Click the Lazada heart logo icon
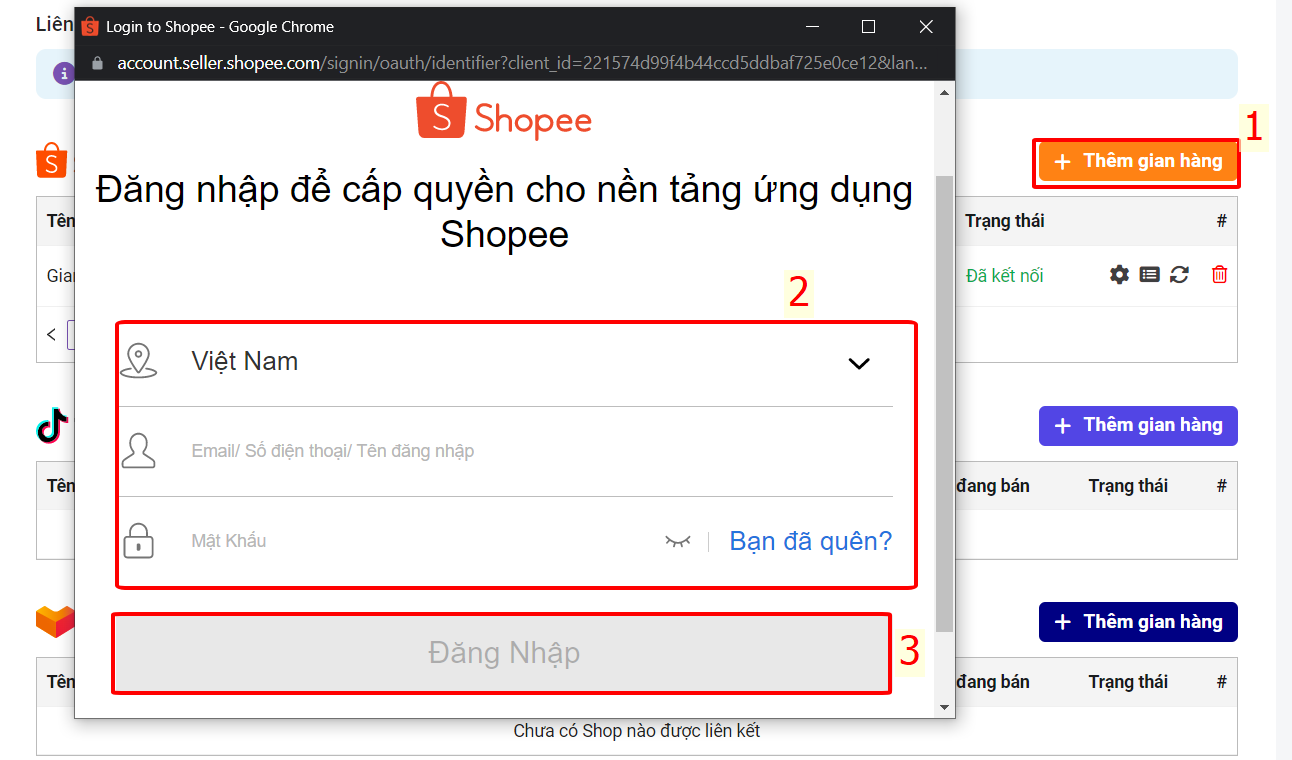 tap(55, 621)
